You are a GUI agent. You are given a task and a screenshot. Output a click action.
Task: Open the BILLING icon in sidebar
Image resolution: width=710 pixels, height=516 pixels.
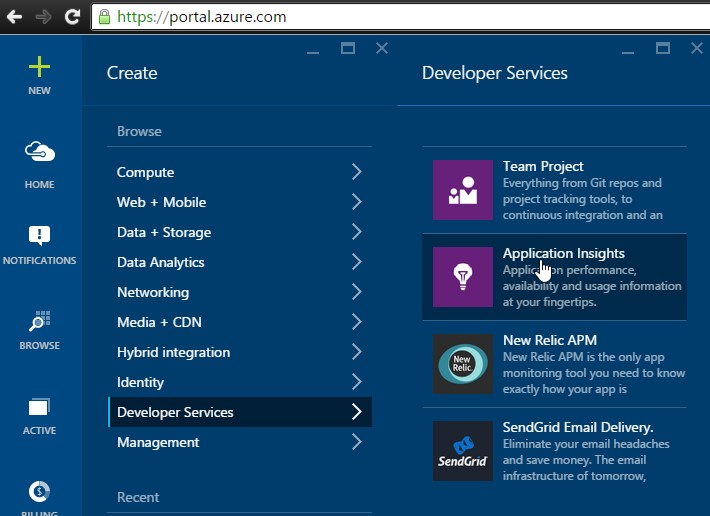39,492
